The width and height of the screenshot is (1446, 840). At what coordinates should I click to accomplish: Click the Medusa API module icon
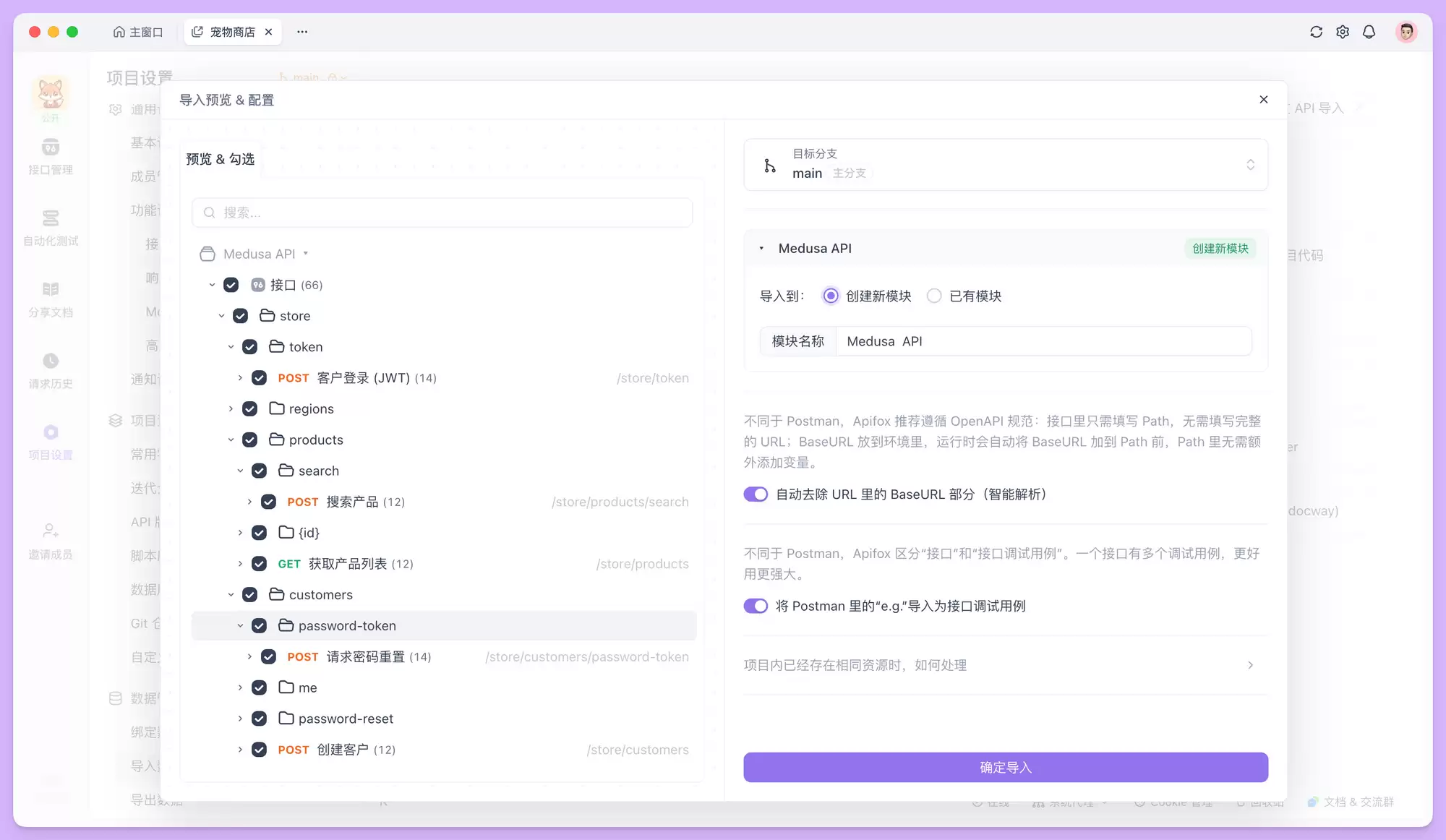pyautogui.click(x=208, y=254)
